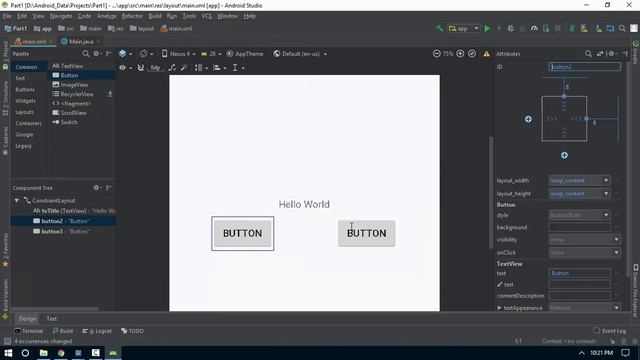
Task: Open Component Tree gear settings
Action: pos(96,188)
